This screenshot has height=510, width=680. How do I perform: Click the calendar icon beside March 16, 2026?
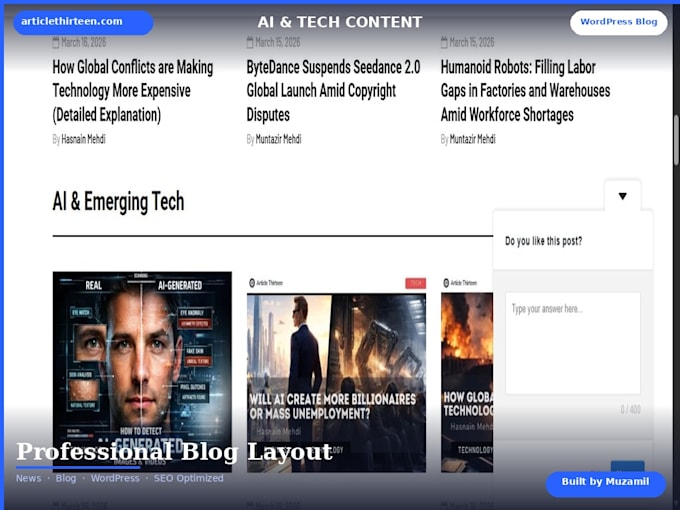56,42
